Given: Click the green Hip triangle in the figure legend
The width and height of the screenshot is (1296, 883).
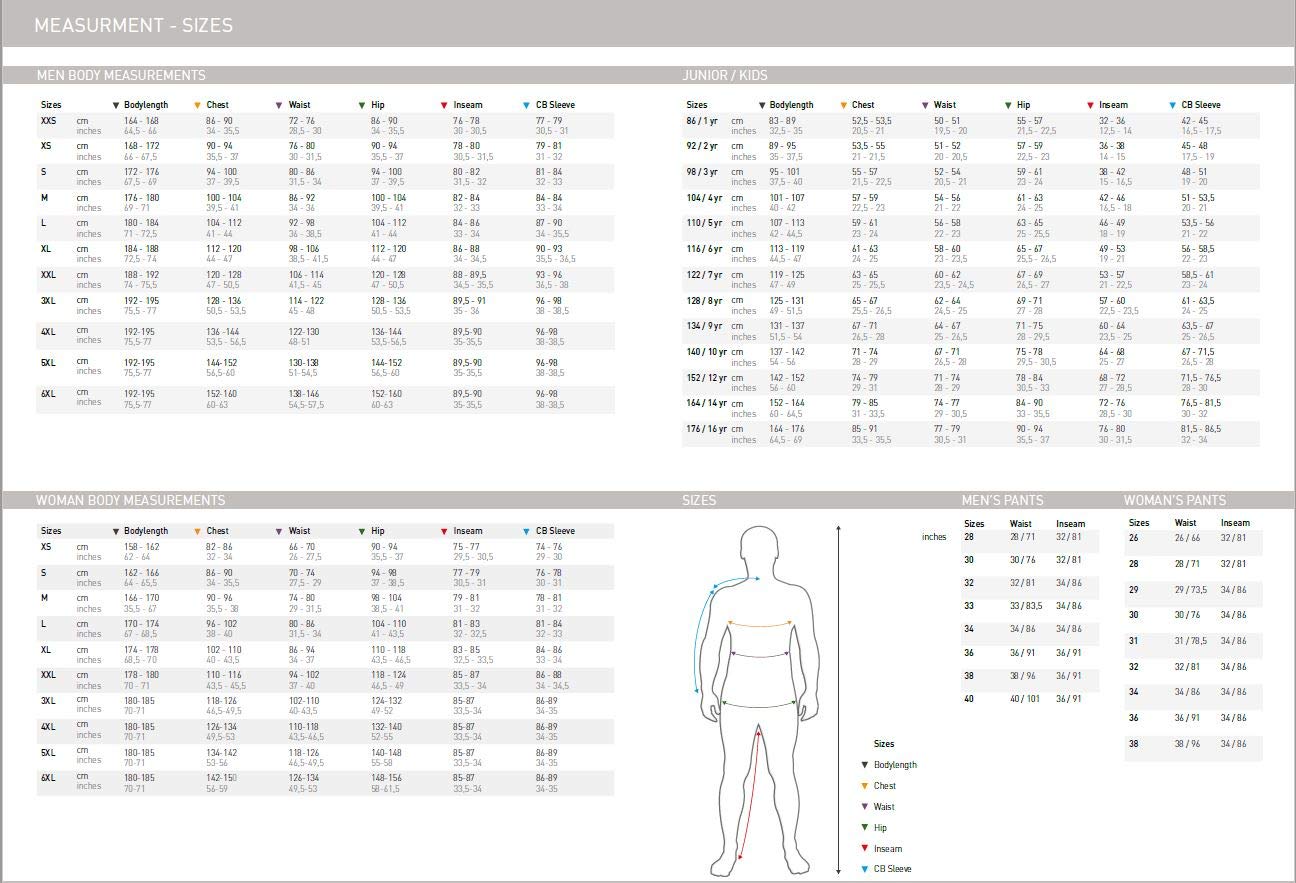Looking at the screenshot, I should [x=865, y=828].
